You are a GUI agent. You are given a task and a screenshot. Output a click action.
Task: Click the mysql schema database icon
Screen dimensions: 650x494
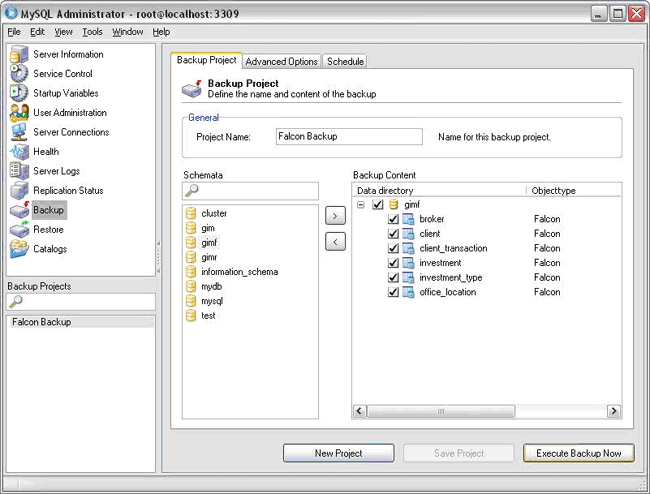tap(191, 301)
